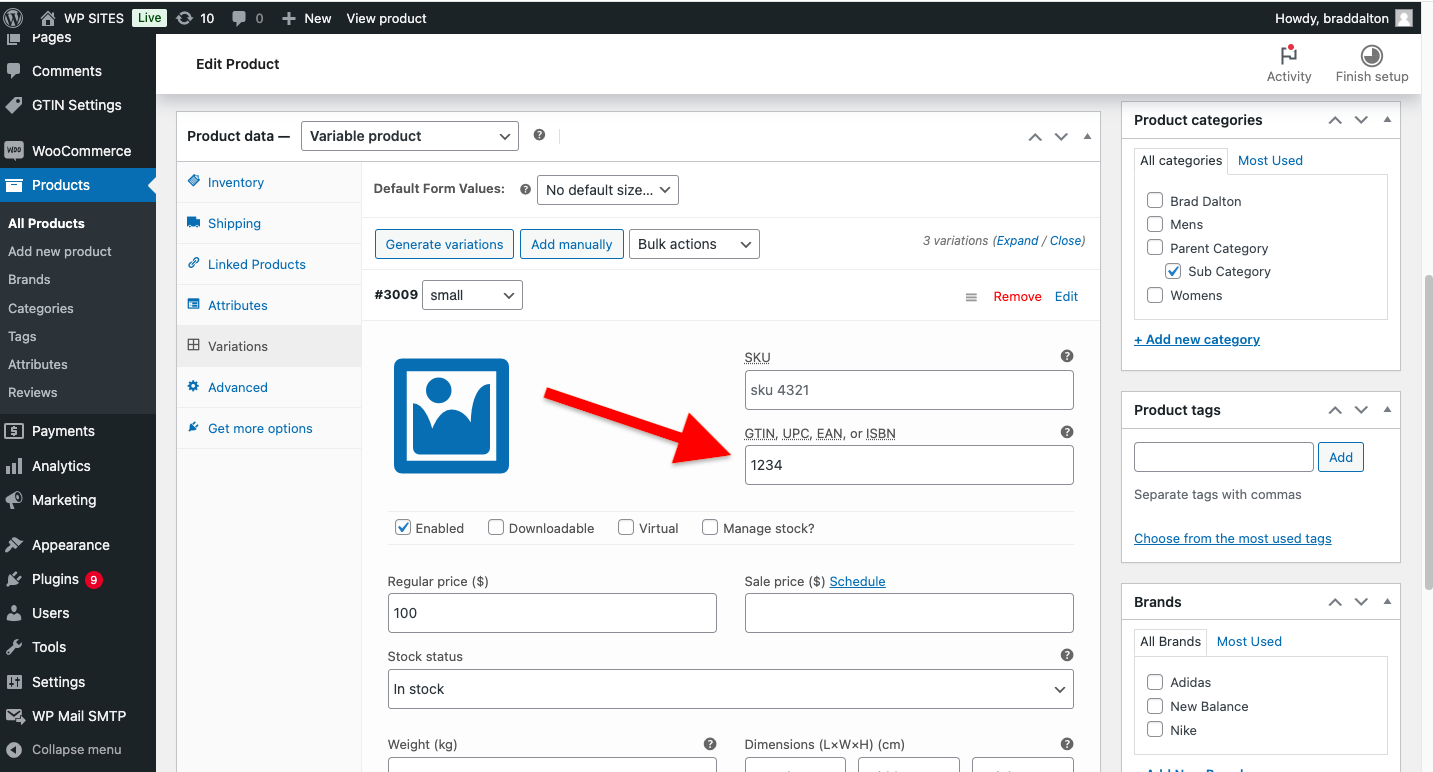Click the variation image placeholder
Viewport: 1433px width, 772px height.
(451, 415)
